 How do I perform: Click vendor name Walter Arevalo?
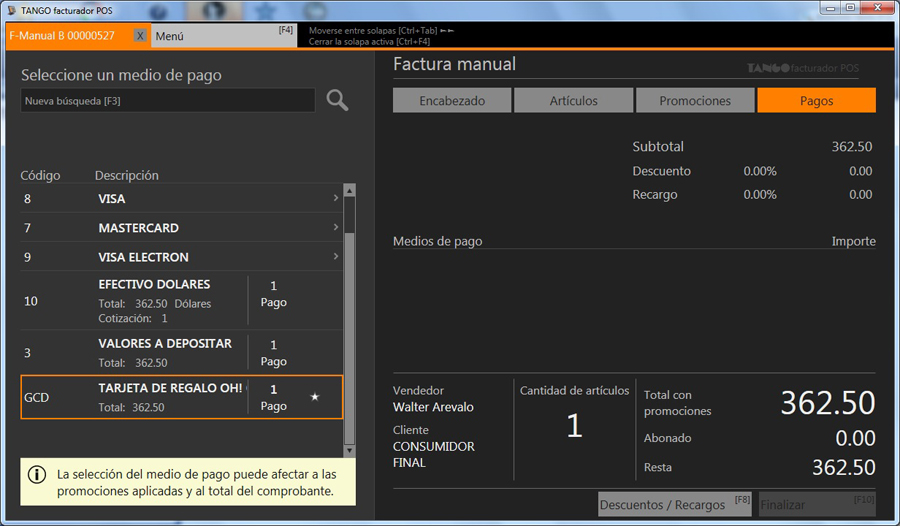pyautogui.click(x=433, y=407)
